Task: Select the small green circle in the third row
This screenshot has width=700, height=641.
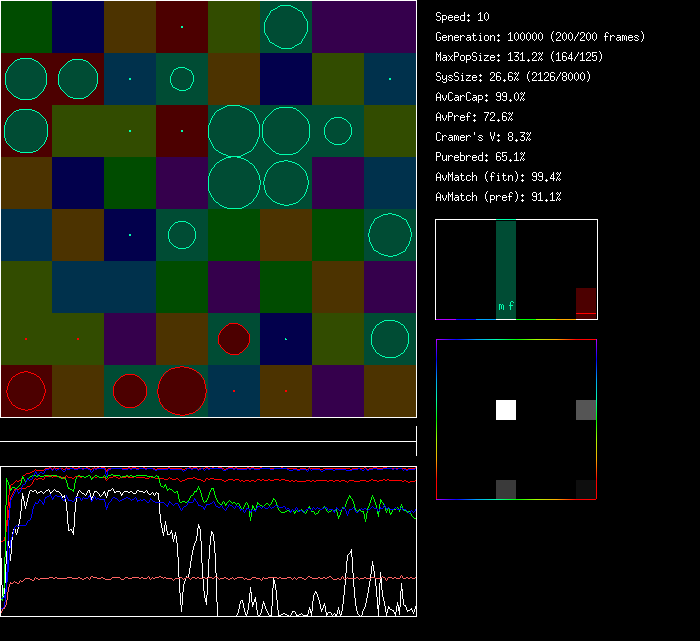Action: (x=338, y=131)
